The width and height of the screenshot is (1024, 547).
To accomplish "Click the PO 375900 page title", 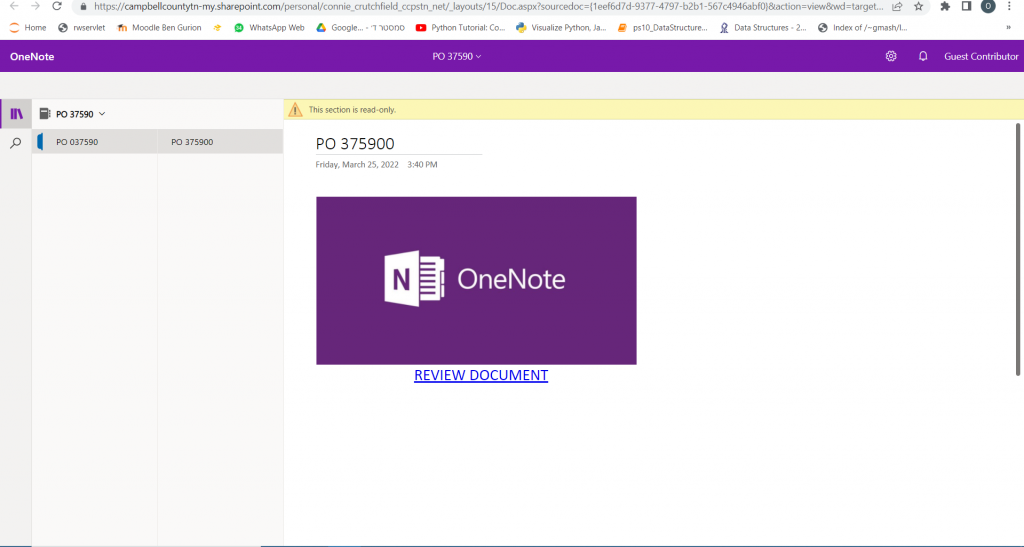I will (355, 144).
